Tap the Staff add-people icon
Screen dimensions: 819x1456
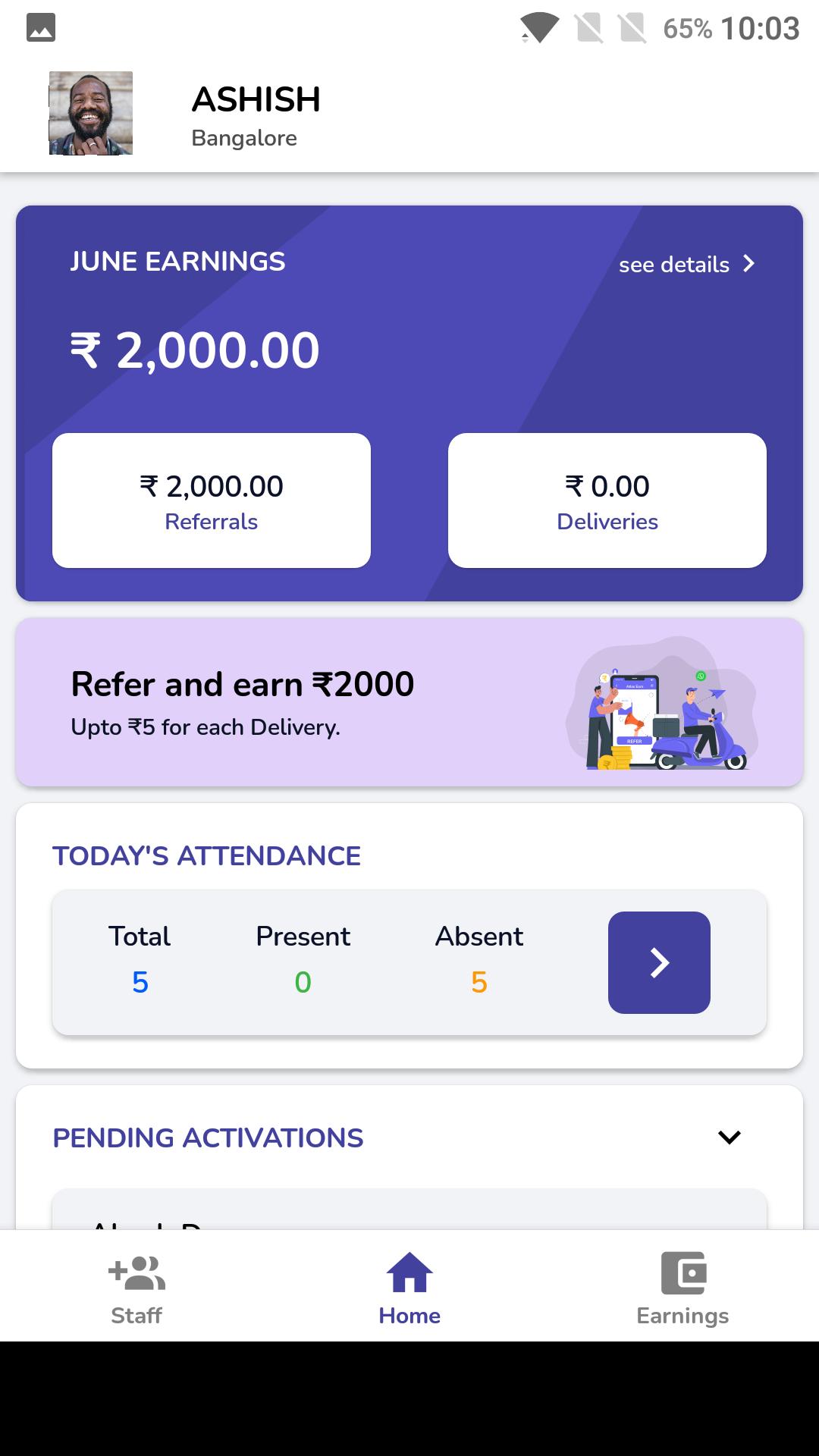pos(136,1273)
